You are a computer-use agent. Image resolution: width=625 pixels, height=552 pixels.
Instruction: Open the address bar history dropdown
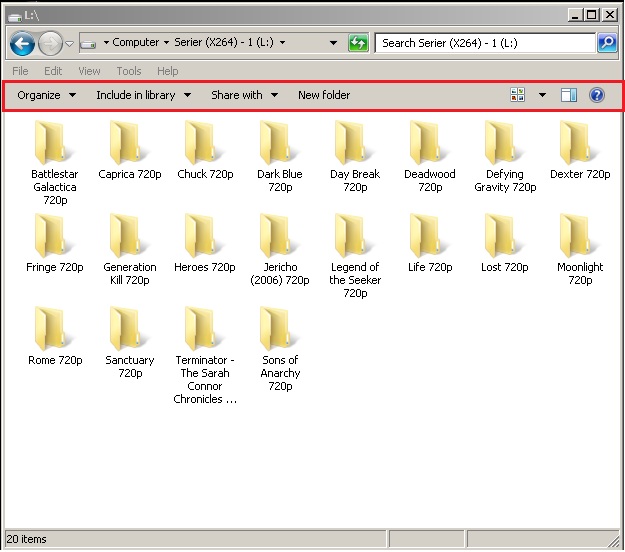click(333, 43)
